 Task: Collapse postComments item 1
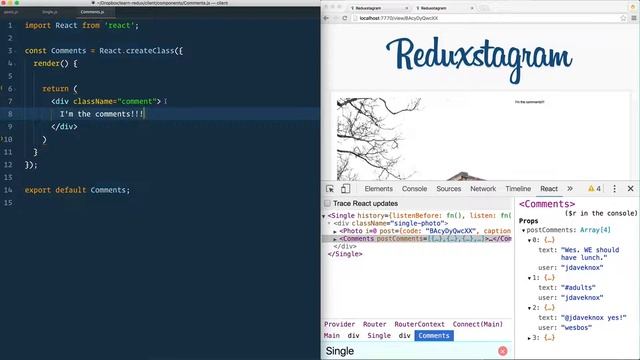tap(529, 278)
